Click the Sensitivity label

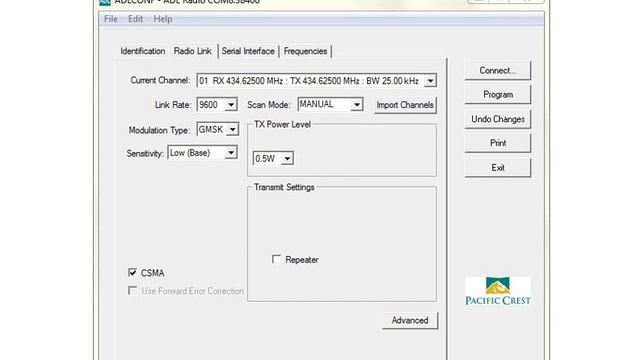(145, 153)
